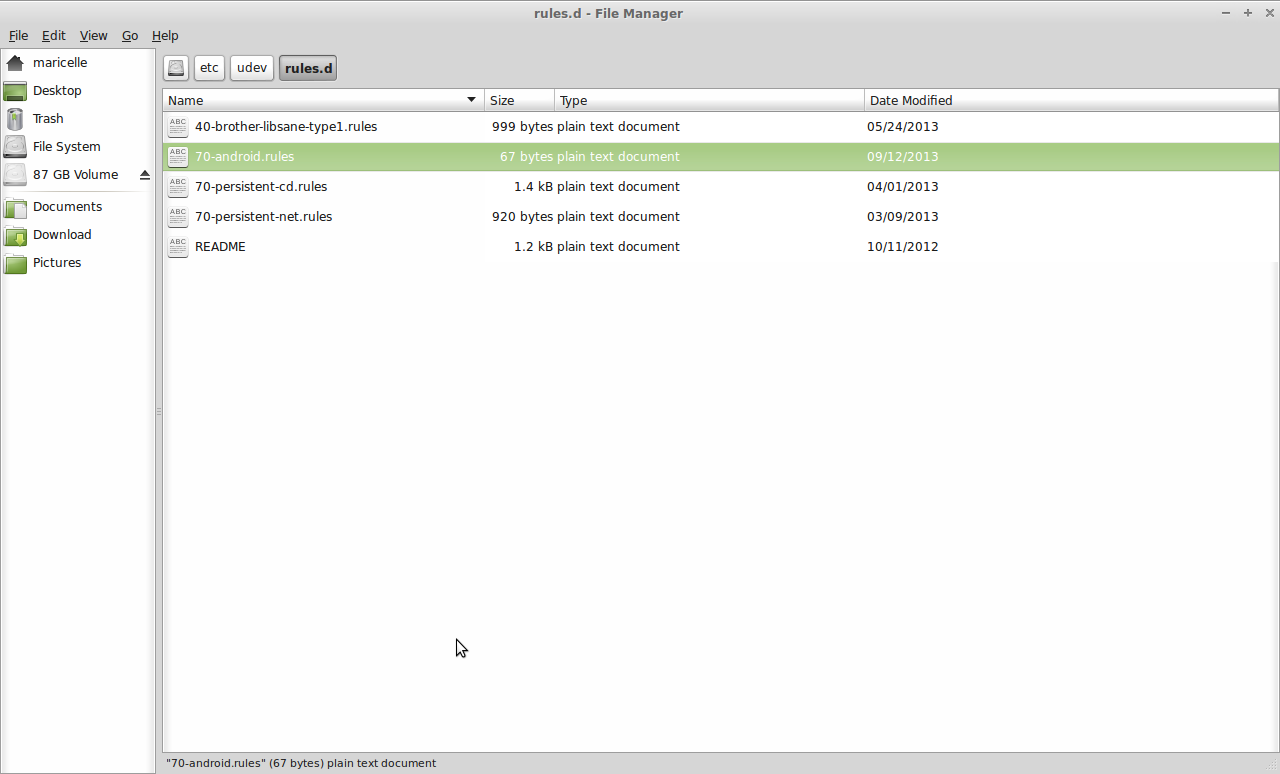Viewport: 1280px width, 774px height.
Task: Open the Pictures folder in sidebar
Action: tap(57, 262)
